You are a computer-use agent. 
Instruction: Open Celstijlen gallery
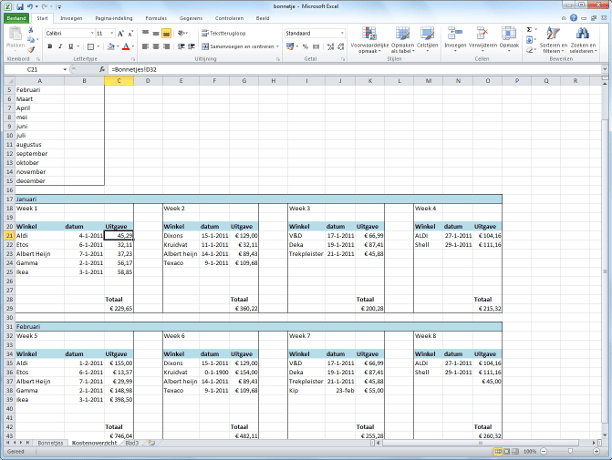point(427,40)
